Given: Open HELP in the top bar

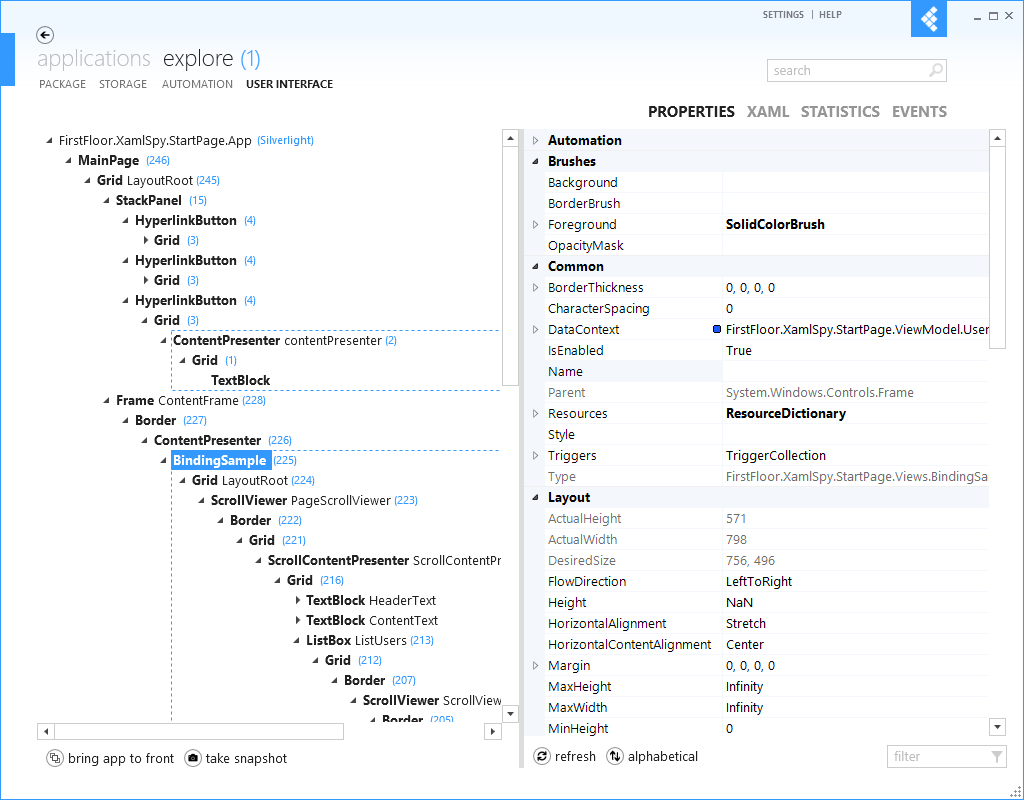Looking at the screenshot, I should tap(830, 14).
